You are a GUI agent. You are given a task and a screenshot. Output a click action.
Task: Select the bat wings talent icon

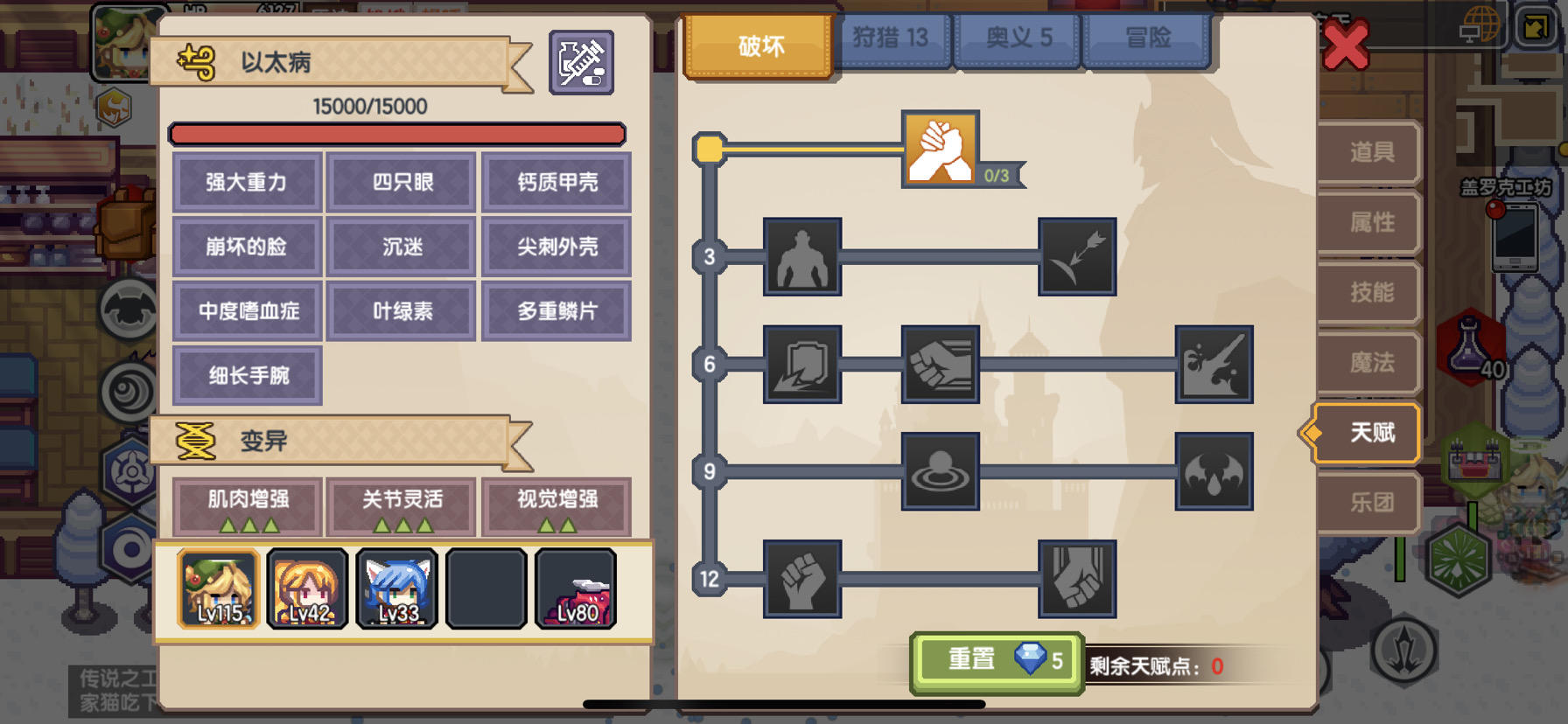tap(1214, 471)
